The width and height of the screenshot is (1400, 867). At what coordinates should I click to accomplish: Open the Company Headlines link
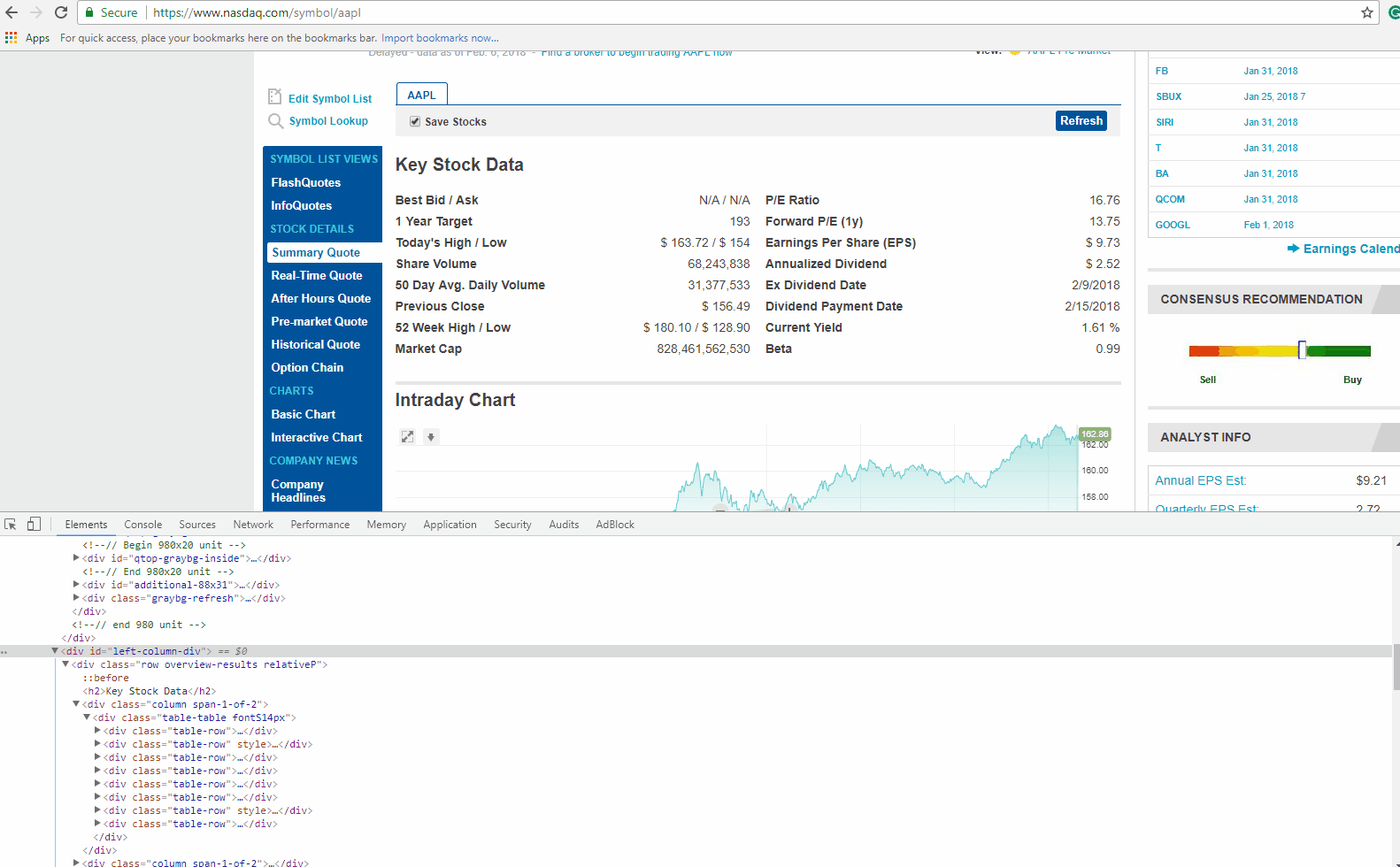(x=298, y=491)
